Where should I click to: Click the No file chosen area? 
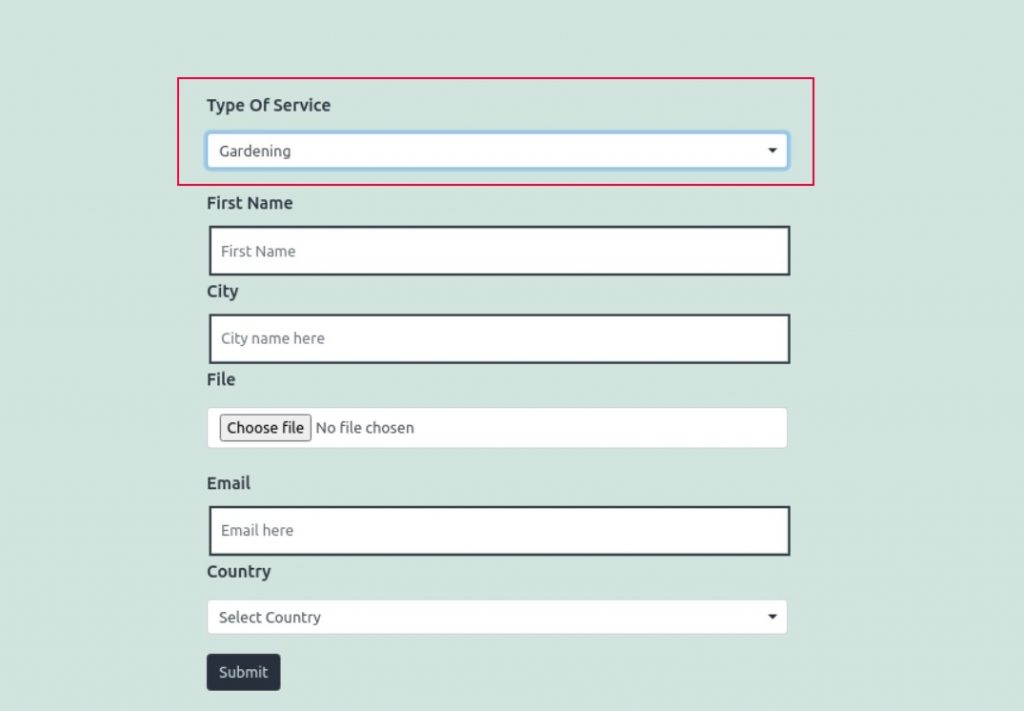click(365, 427)
